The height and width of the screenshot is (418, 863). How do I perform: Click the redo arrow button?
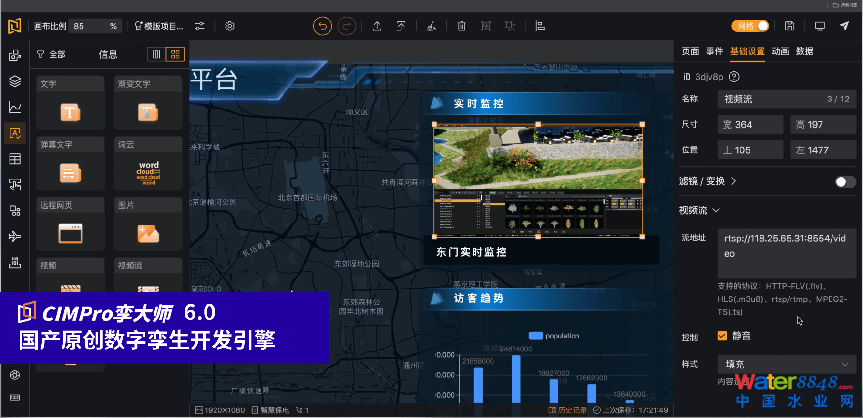click(x=348, y=26)
